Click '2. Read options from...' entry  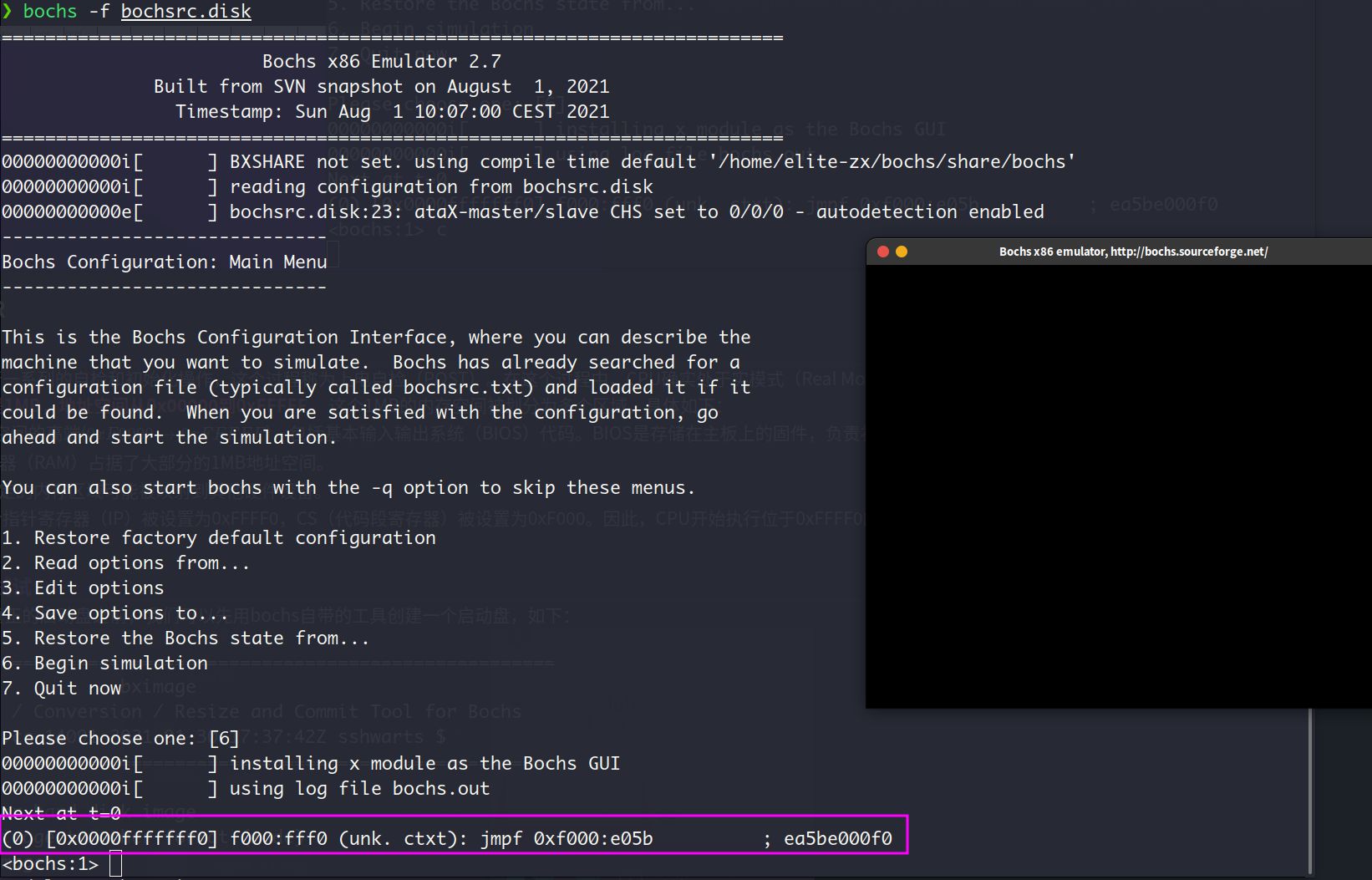click(126, 563)
